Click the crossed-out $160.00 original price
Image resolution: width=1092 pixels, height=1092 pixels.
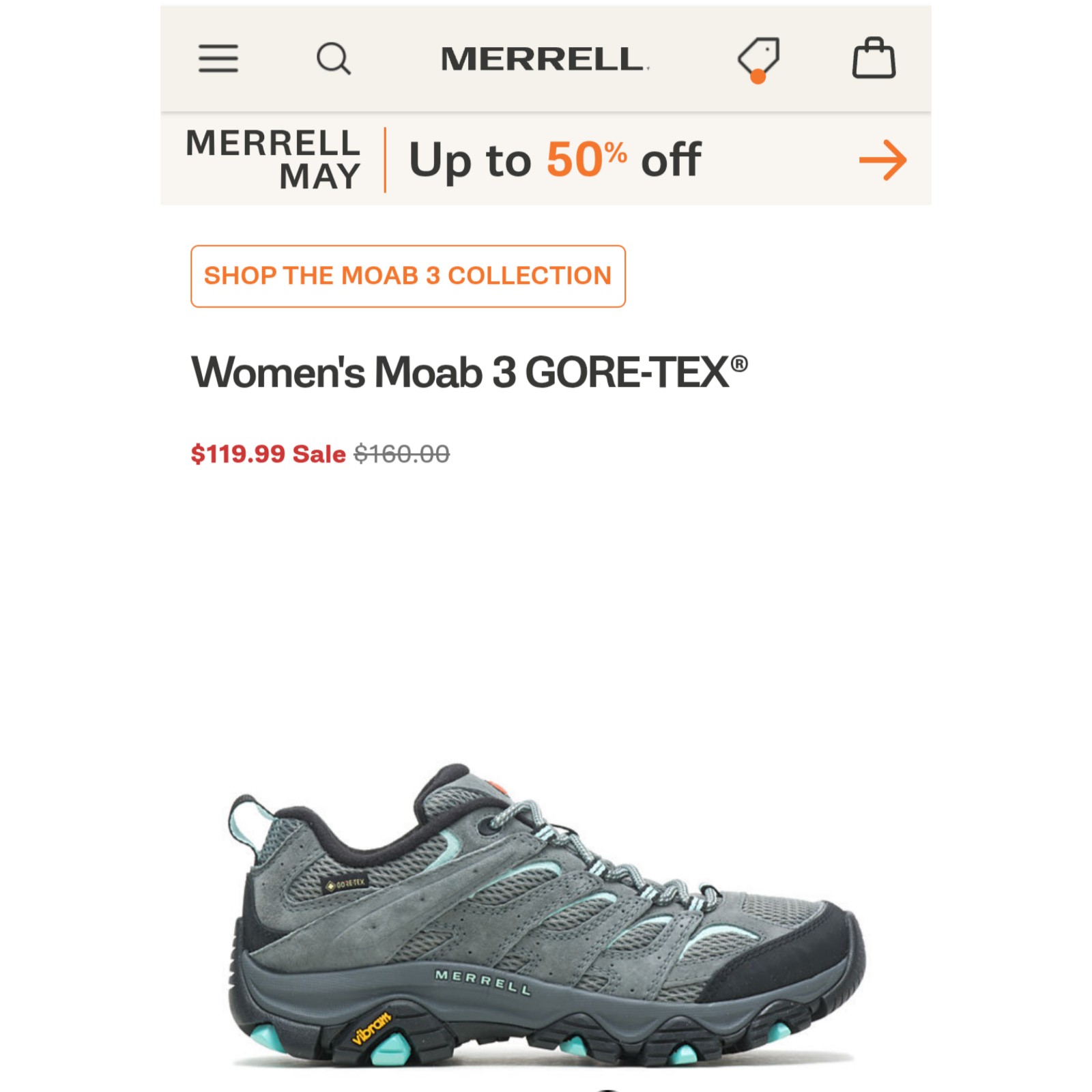[401, 454]
